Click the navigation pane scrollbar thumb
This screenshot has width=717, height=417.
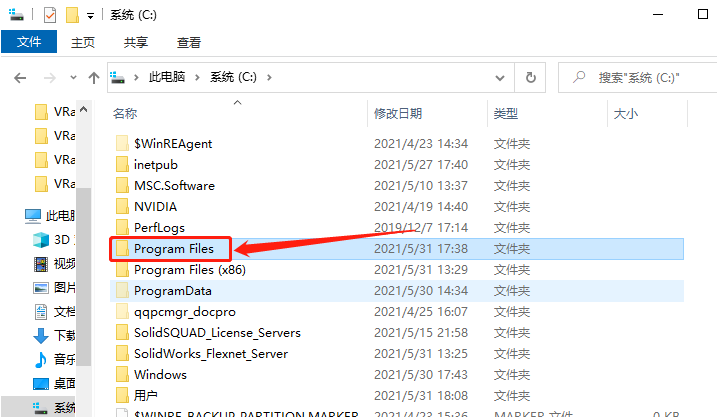pyautogui.click(x=84, y=276)
